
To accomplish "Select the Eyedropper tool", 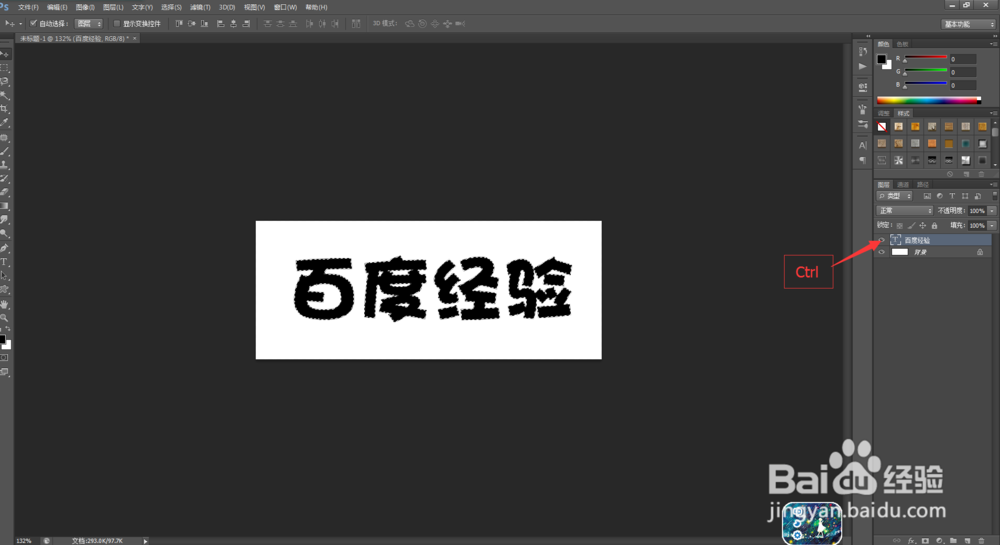I will click(x=4, y=123).
